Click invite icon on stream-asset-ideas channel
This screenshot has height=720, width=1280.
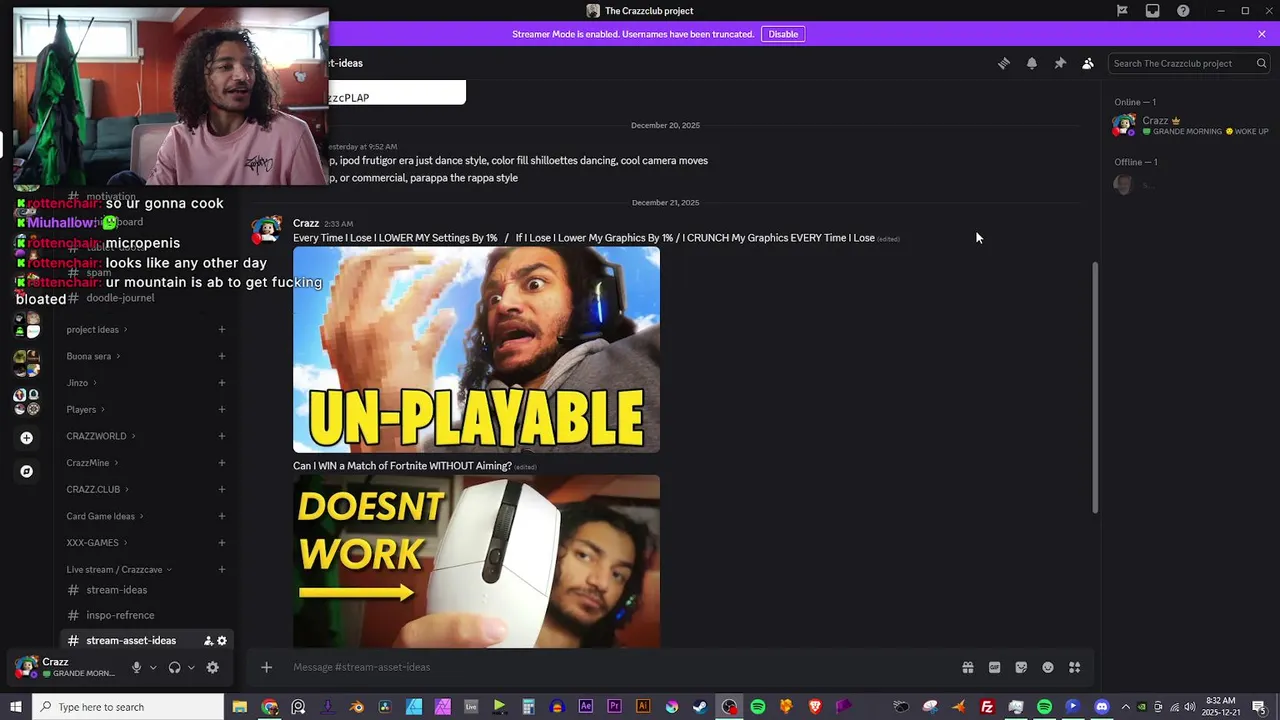tap(208, 641)
